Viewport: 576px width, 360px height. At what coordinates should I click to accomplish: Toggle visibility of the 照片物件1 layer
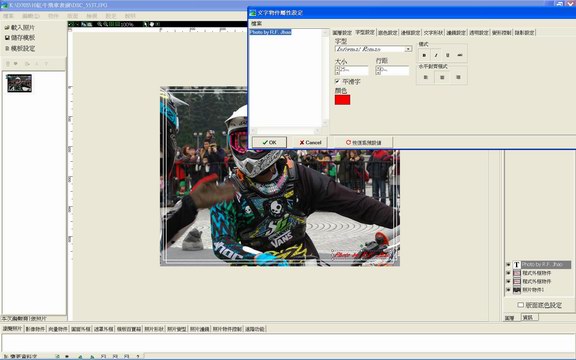pyautogui.click(x=508, y=290)
